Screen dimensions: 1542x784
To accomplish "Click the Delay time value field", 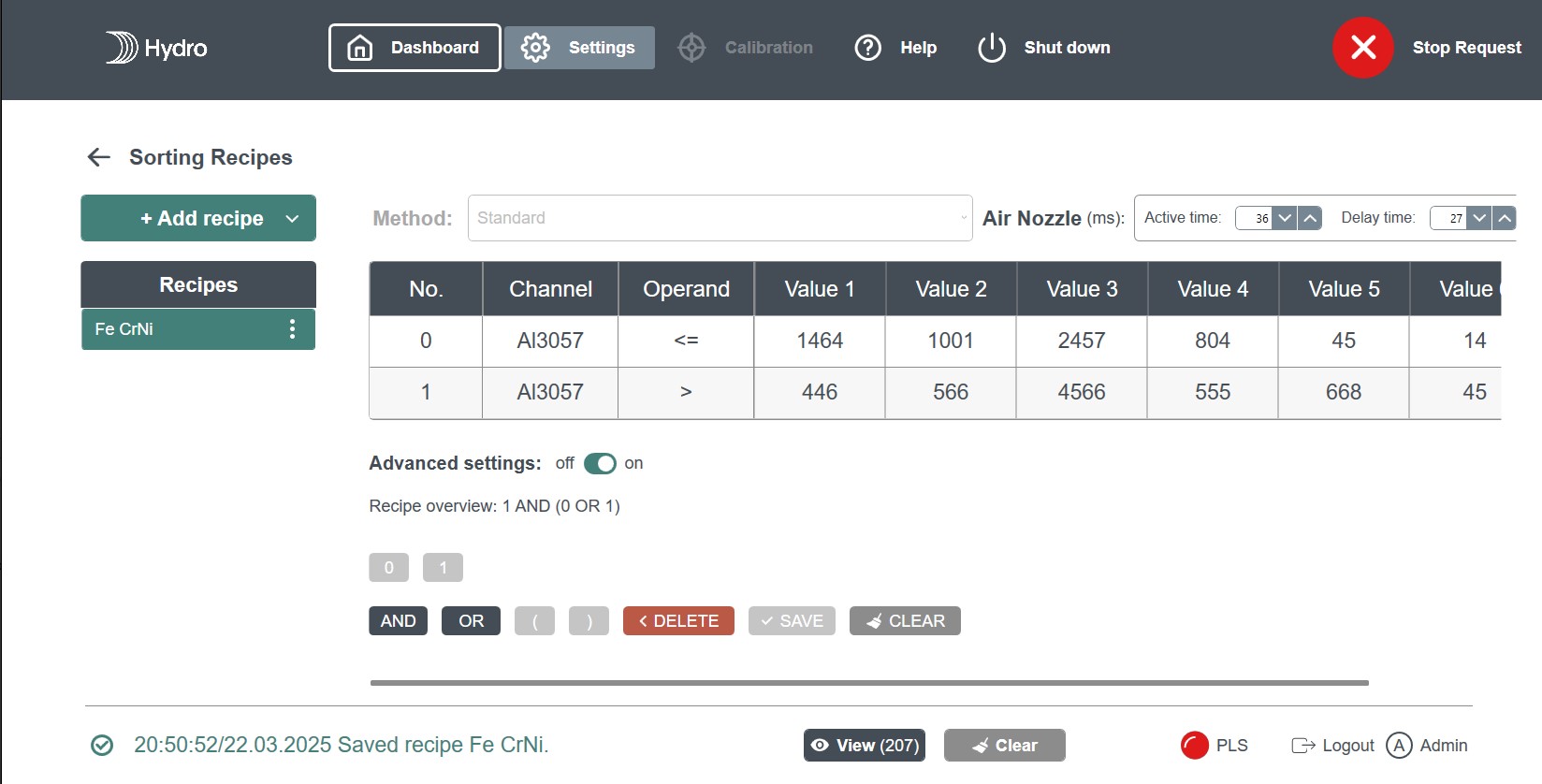I will (x=1448, y=218).
